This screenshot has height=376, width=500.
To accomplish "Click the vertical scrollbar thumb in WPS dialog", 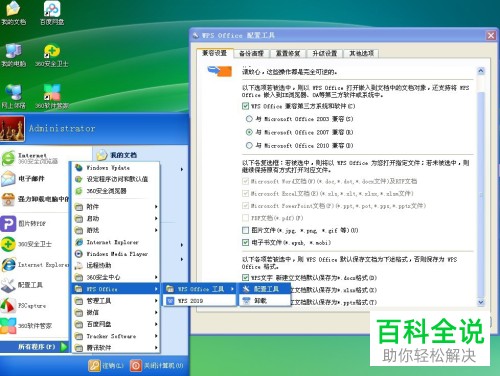I will tap(481, 195).
